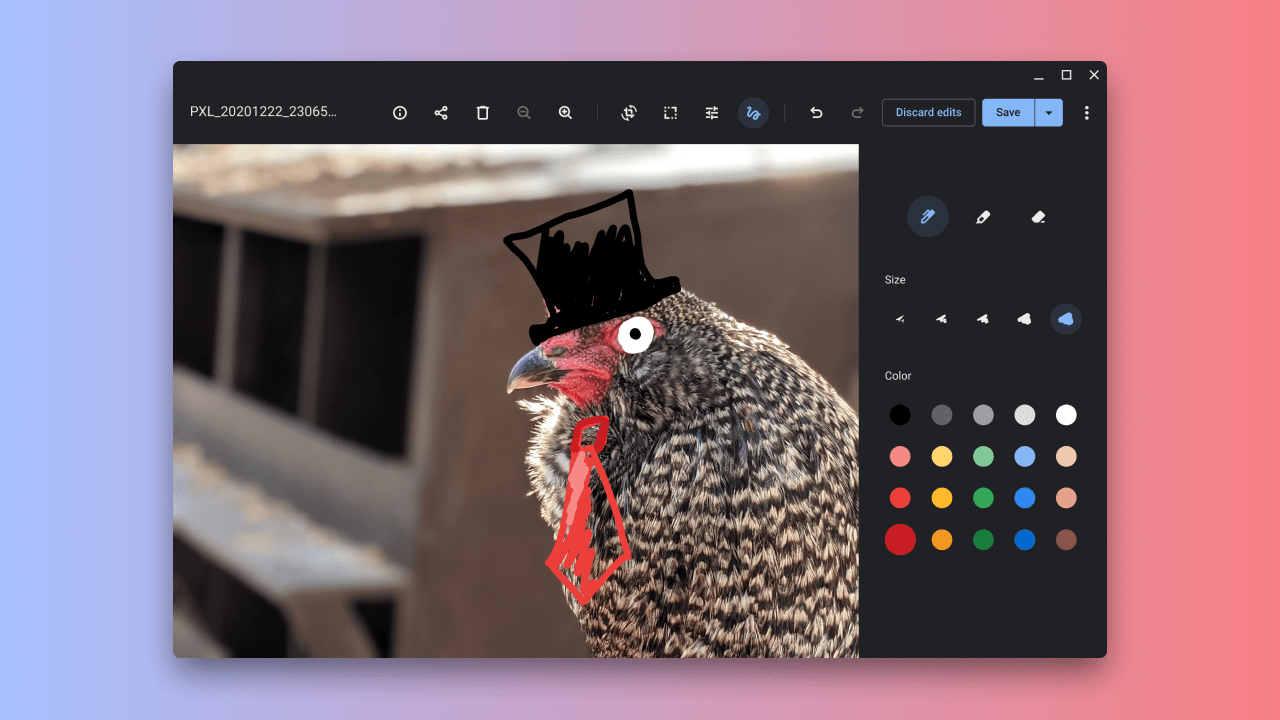The image size is (1280, 720).
Task: Choose the smallest brush size
Action: coord(900,319)
